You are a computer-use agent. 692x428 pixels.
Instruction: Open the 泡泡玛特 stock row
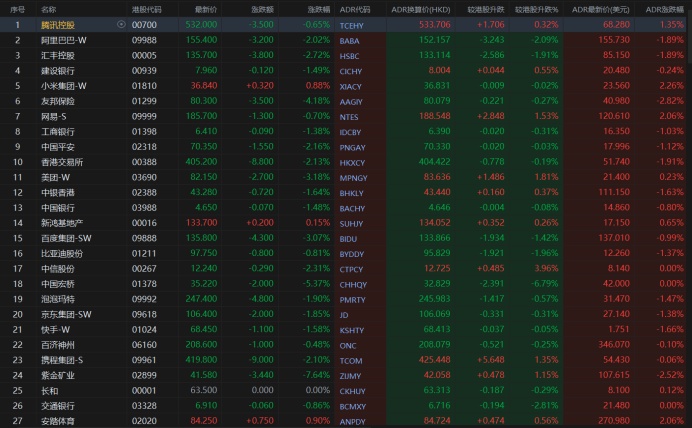tap(57, 299)
